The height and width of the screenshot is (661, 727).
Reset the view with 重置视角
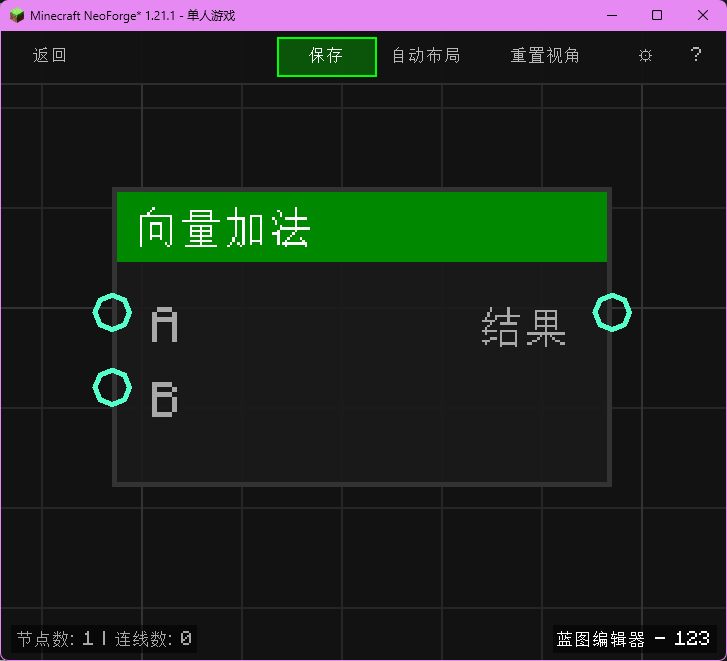pos(545,56)
